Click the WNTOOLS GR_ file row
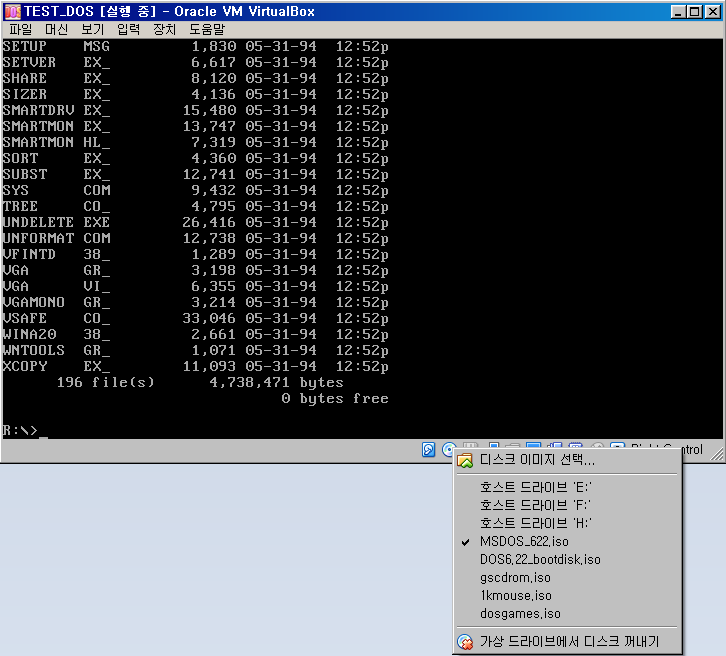 (195, 350)
